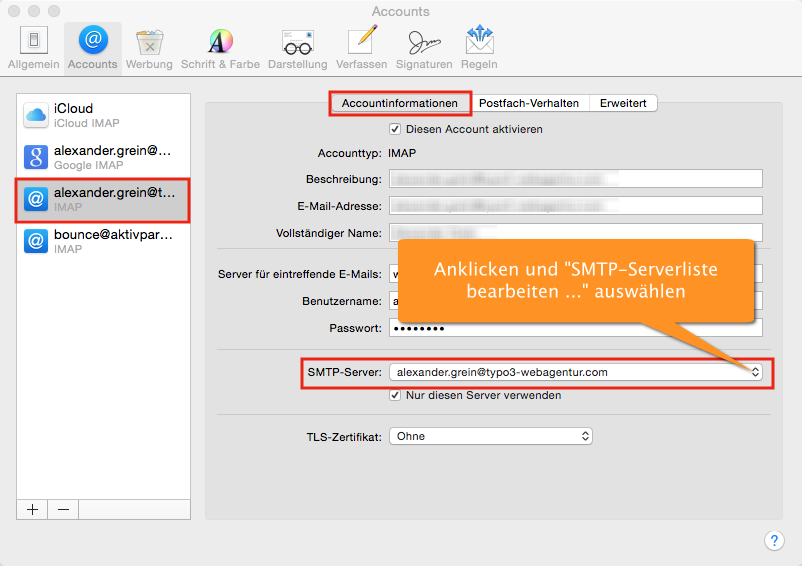The height and width of the screenshot is (566, 802).
Task: Click the 'Benutzername:' label
Action: pos(342,301)
